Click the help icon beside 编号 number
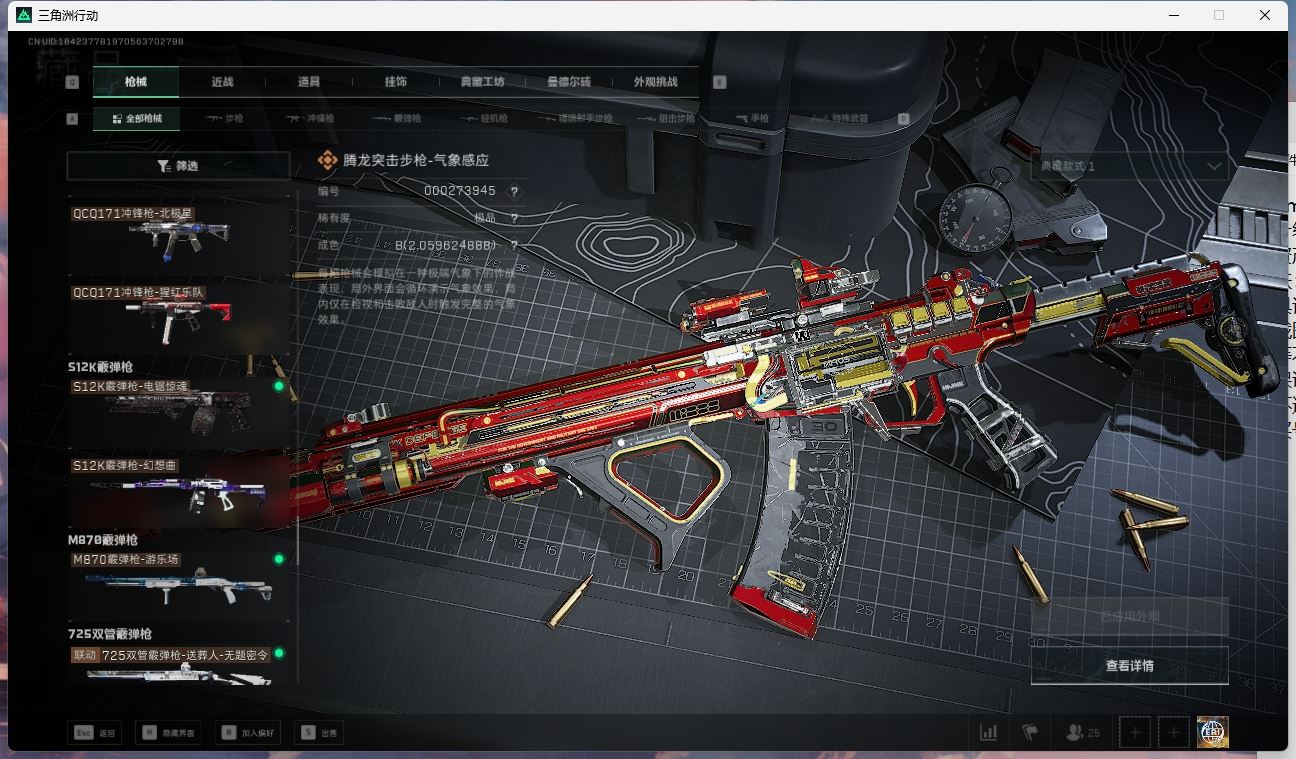 pos(515,192)
